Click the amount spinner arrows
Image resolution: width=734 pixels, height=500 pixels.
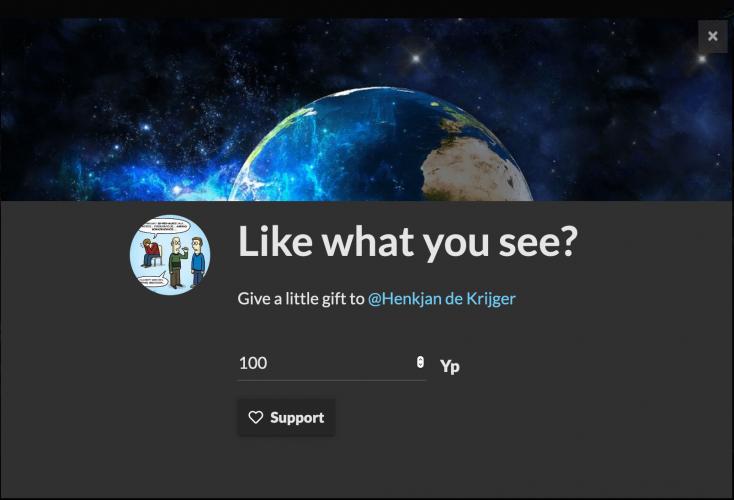(x=420, y=362)
